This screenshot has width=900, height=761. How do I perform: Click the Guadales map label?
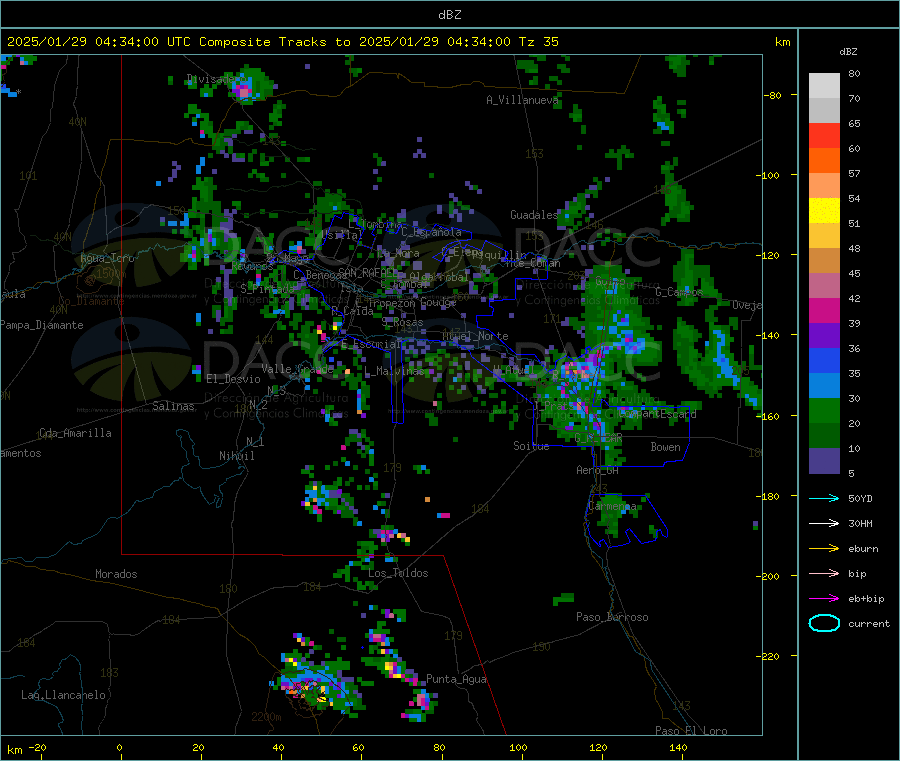coord(534,215)
